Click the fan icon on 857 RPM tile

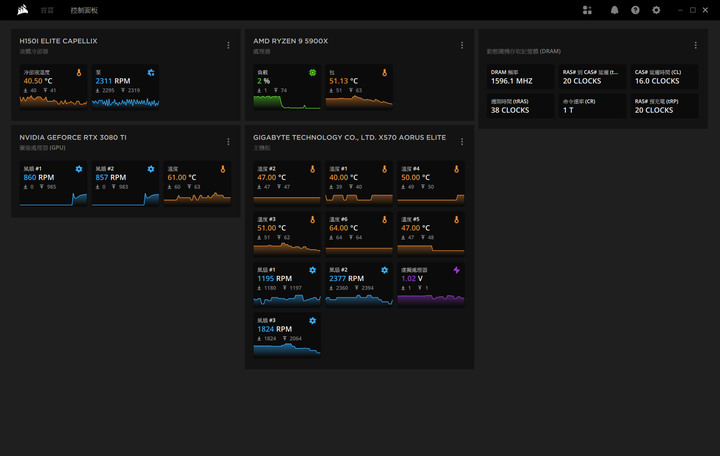[x=151, y=169]
